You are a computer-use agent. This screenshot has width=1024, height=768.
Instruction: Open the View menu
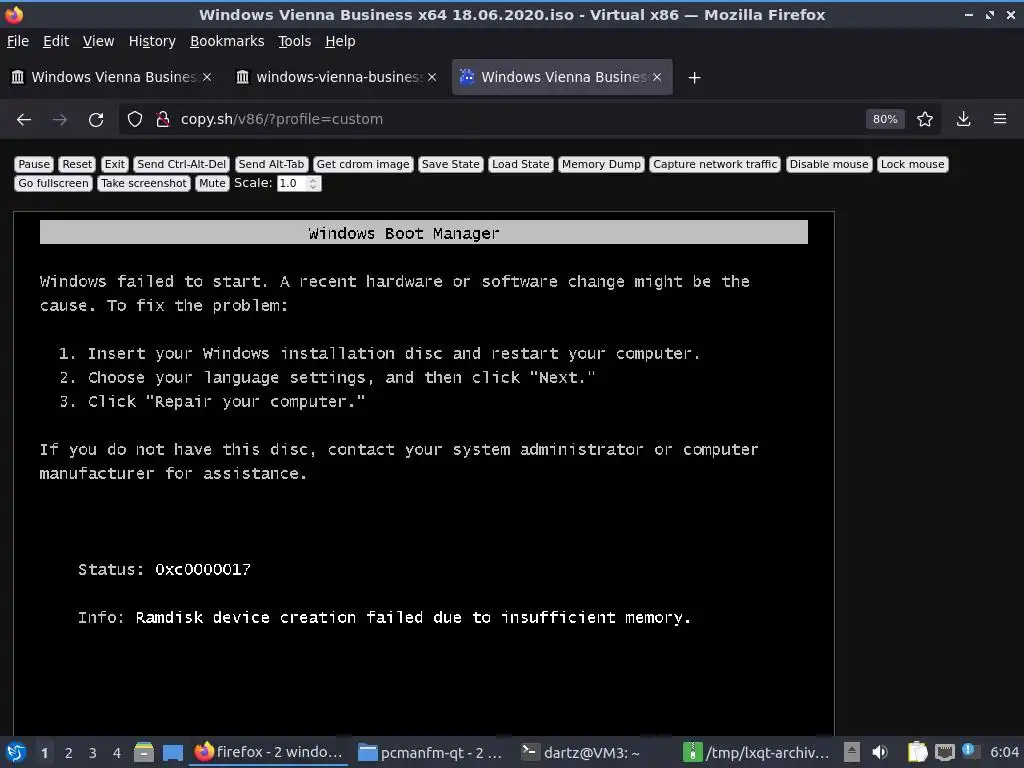pos(98,41)
